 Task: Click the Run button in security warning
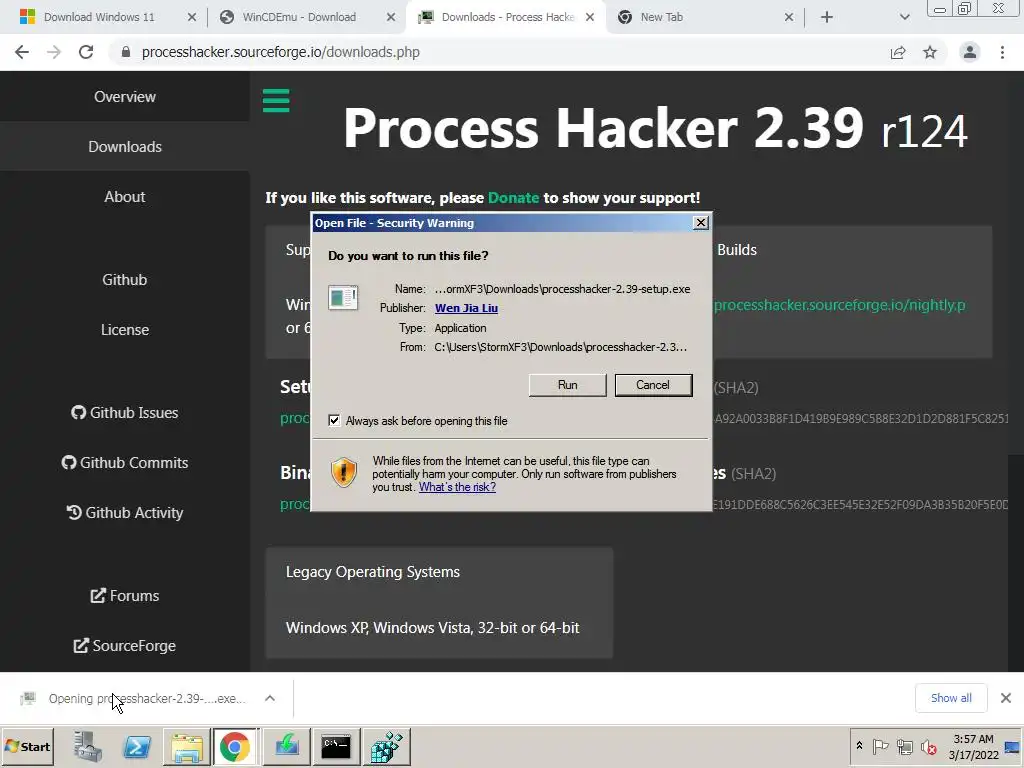coord(567,385)
